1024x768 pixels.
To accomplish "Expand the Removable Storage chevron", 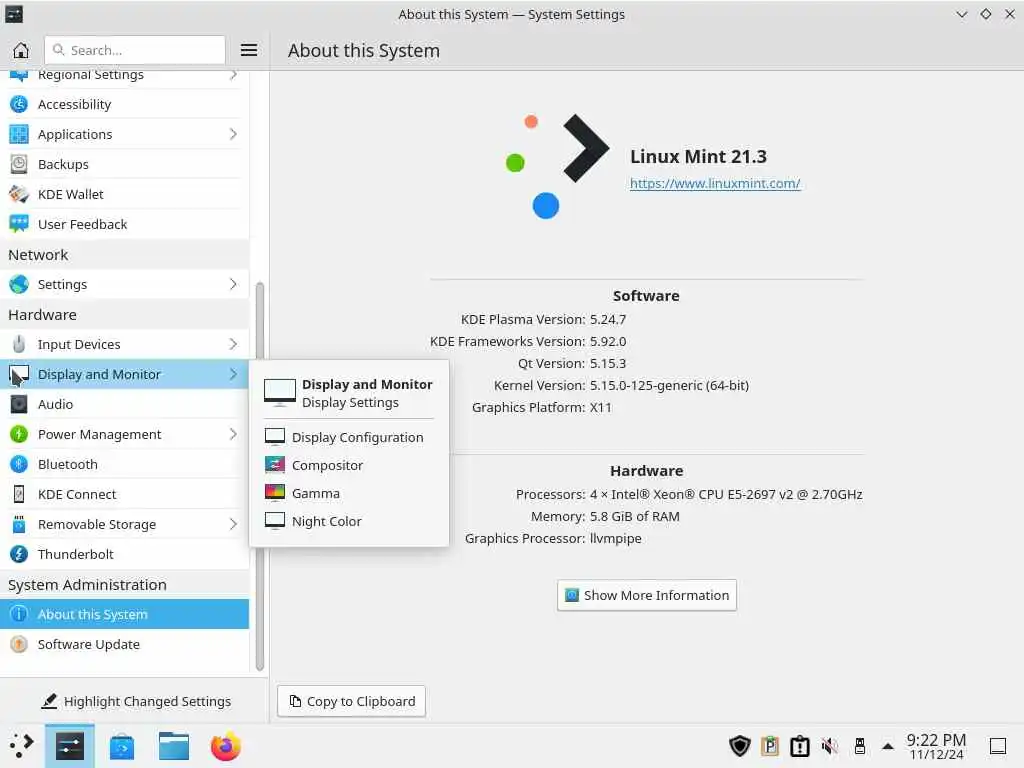I will coord(233,524).
